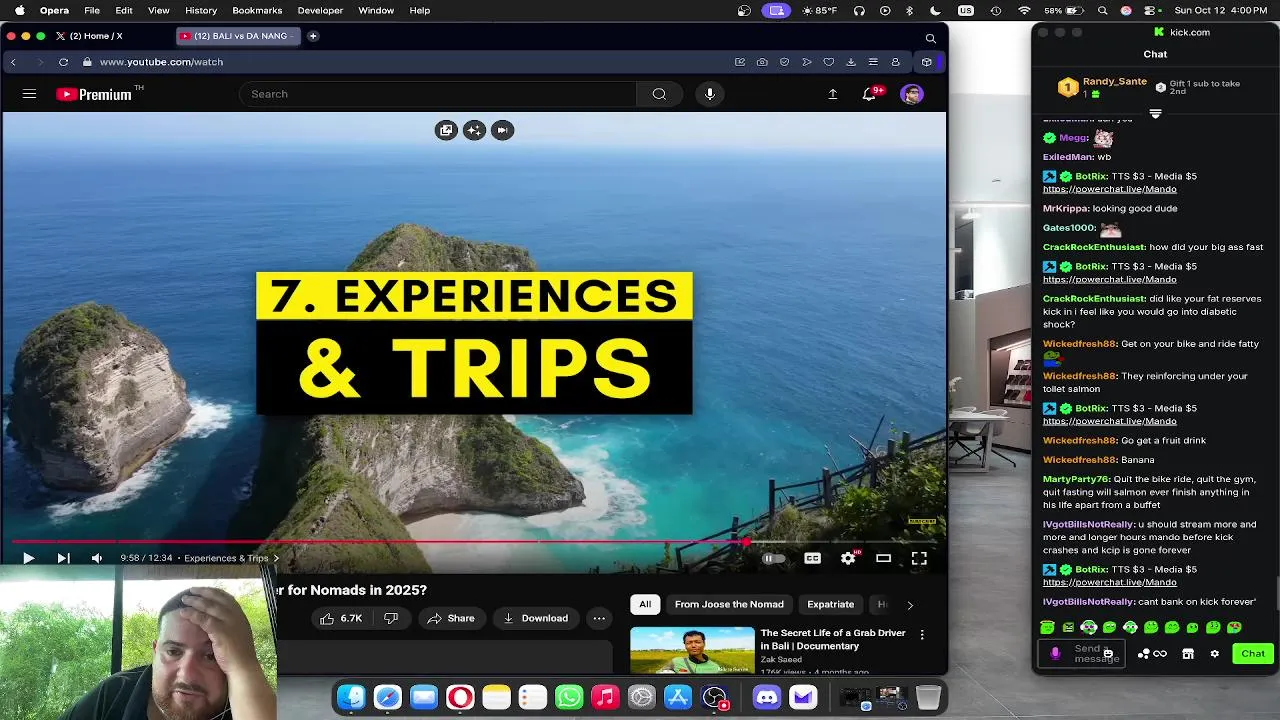Open Opera downloads icon in address bar
The image size is (1280, 720).
click(x=851, y=62)
